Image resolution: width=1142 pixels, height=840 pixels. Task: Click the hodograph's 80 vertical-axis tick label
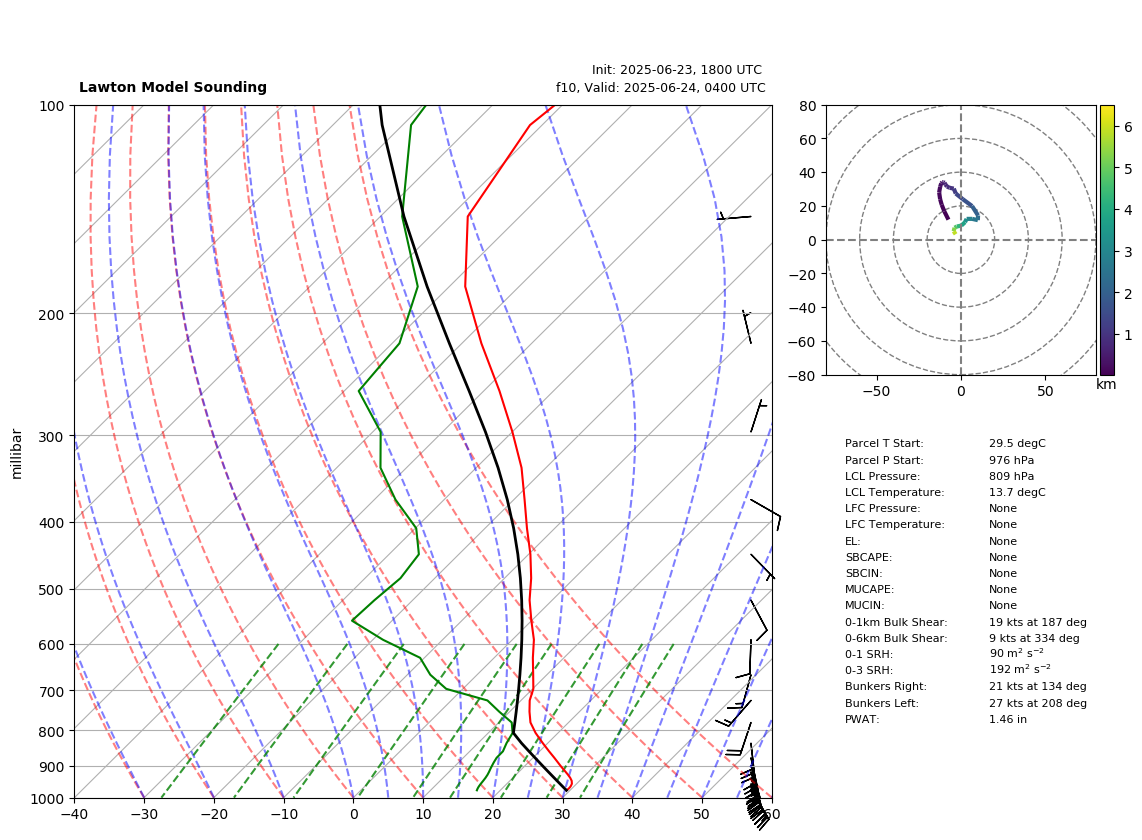coord(808,106)
